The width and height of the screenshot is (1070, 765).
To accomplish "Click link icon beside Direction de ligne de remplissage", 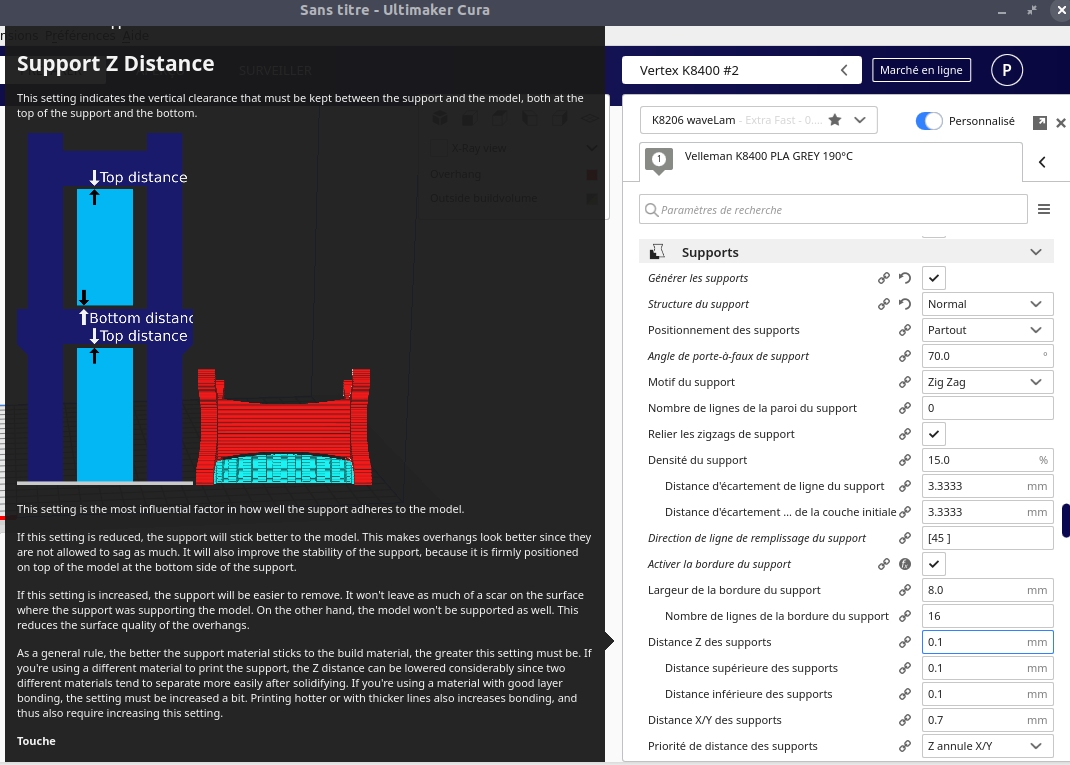I will point(905,538).
